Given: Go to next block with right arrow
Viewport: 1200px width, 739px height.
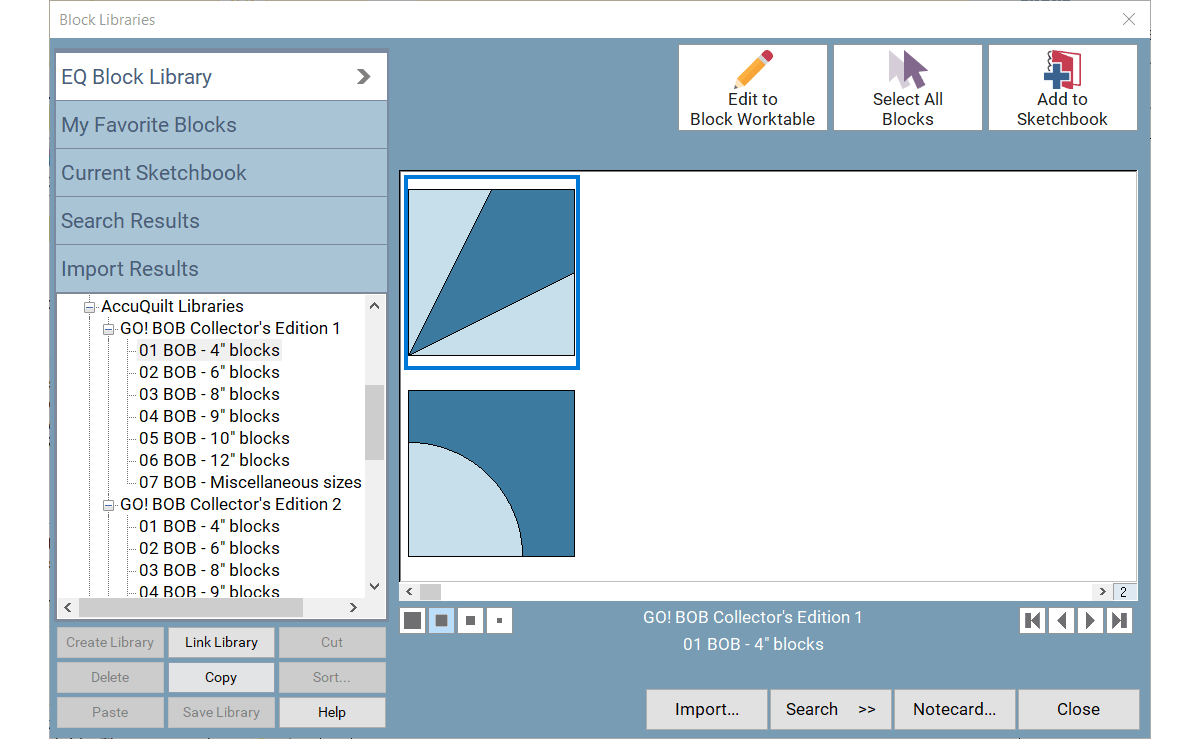Looking at the screenshot, I should pyautogui.click(x=1091, y=621).
